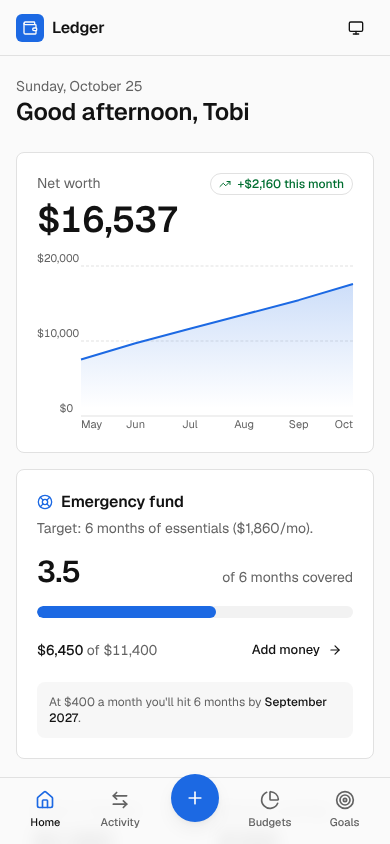Click the September 2027 projection note
Viewport: 390px width, 844px height.
195,710
